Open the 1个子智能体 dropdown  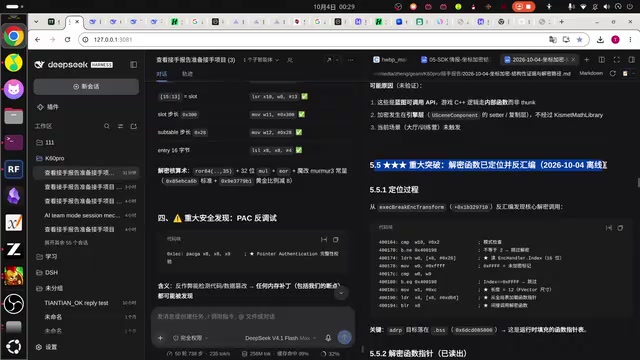point(261,60)
